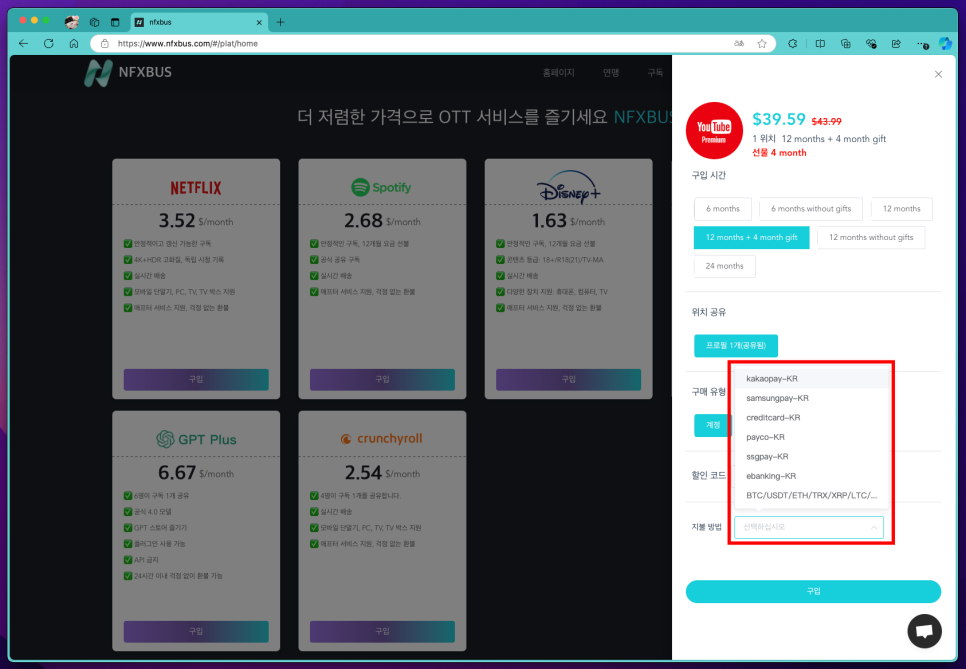Image resolution: width=966 pixels, height=669 pixels.
Task: Choose ebanking-KR from the payment list
Action: [811, 476]
